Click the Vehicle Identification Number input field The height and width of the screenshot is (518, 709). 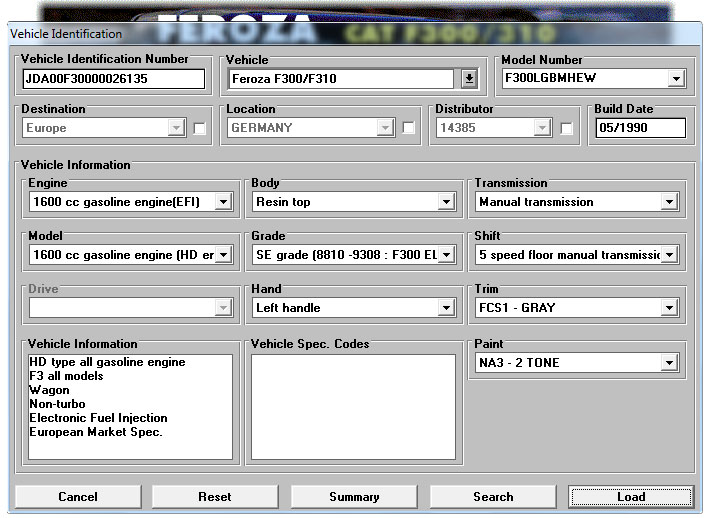click(112, 79)
